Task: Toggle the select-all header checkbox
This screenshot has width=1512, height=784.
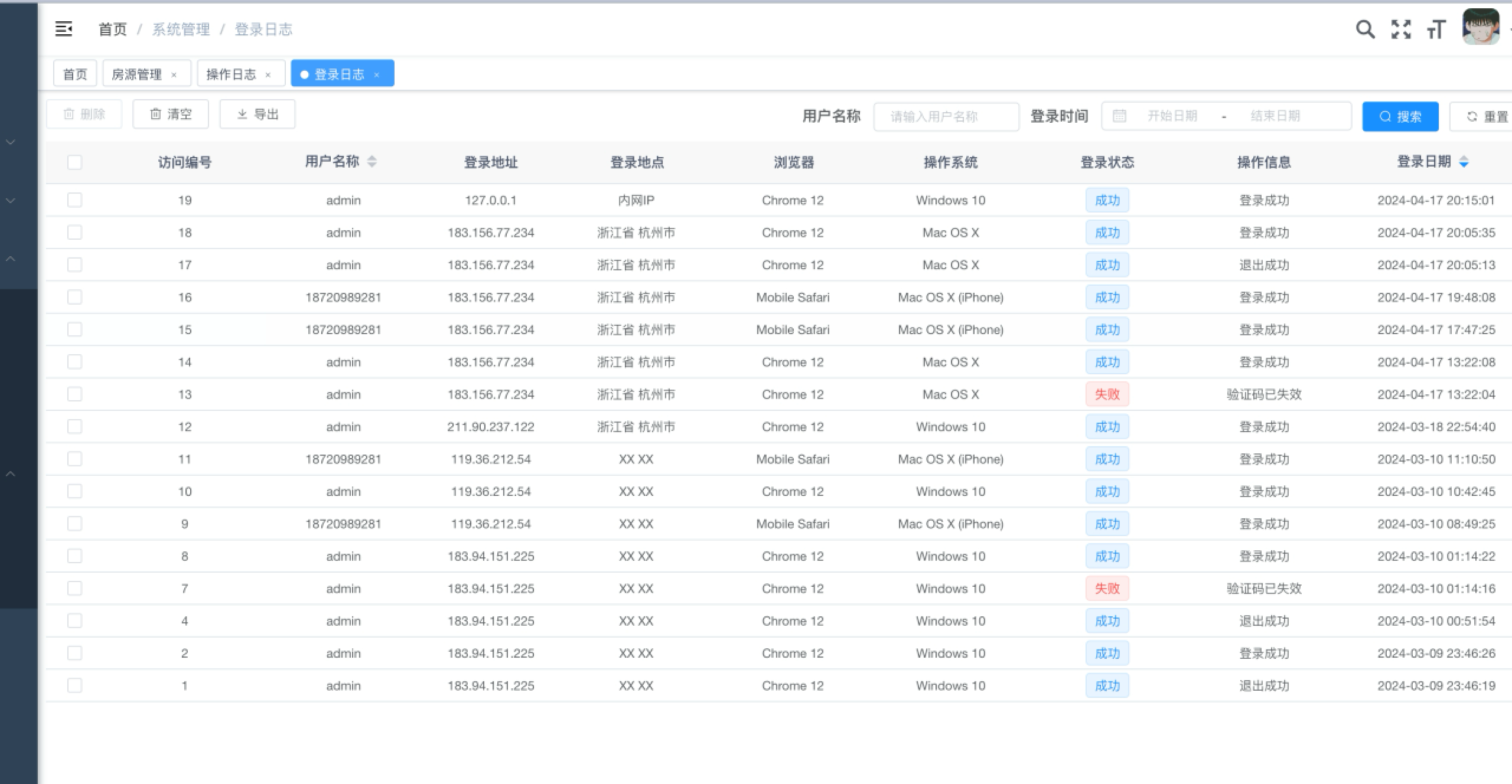Action: tap(74, 162)
